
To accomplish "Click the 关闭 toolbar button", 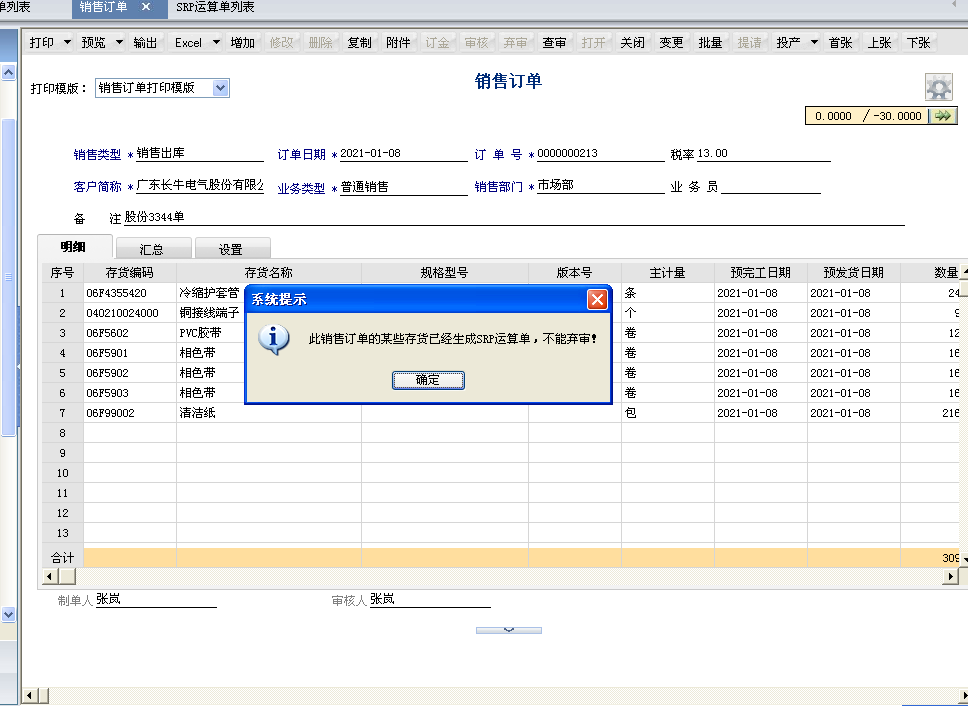I will [x=632, y=43].
